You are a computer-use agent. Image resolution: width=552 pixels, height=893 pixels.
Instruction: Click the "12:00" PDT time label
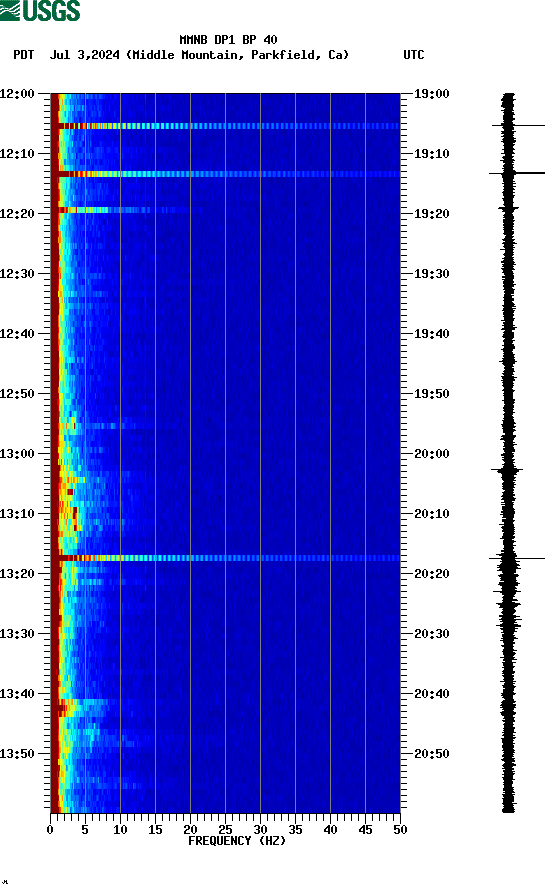click(x=17, y=93)
